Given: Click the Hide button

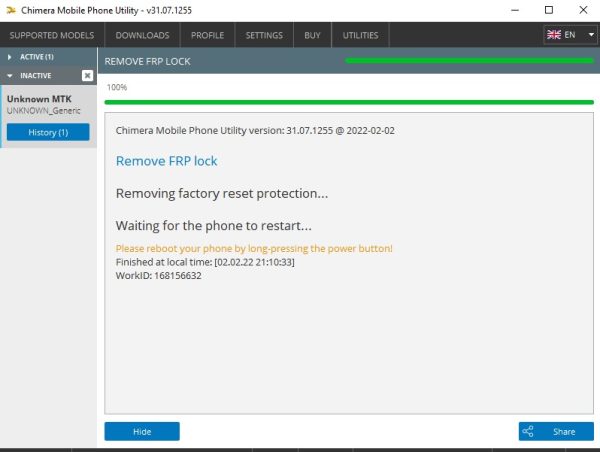Looking at the screenshot, I should coord(142,431).
